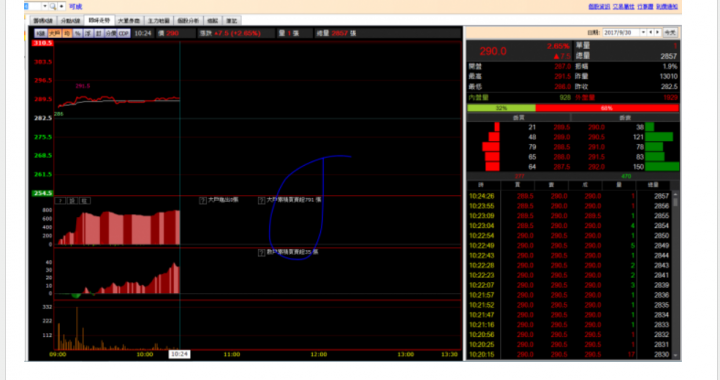Click the 今天 today button
The height and width of the screenshot is (380, 720).
(x=670, y=33)
